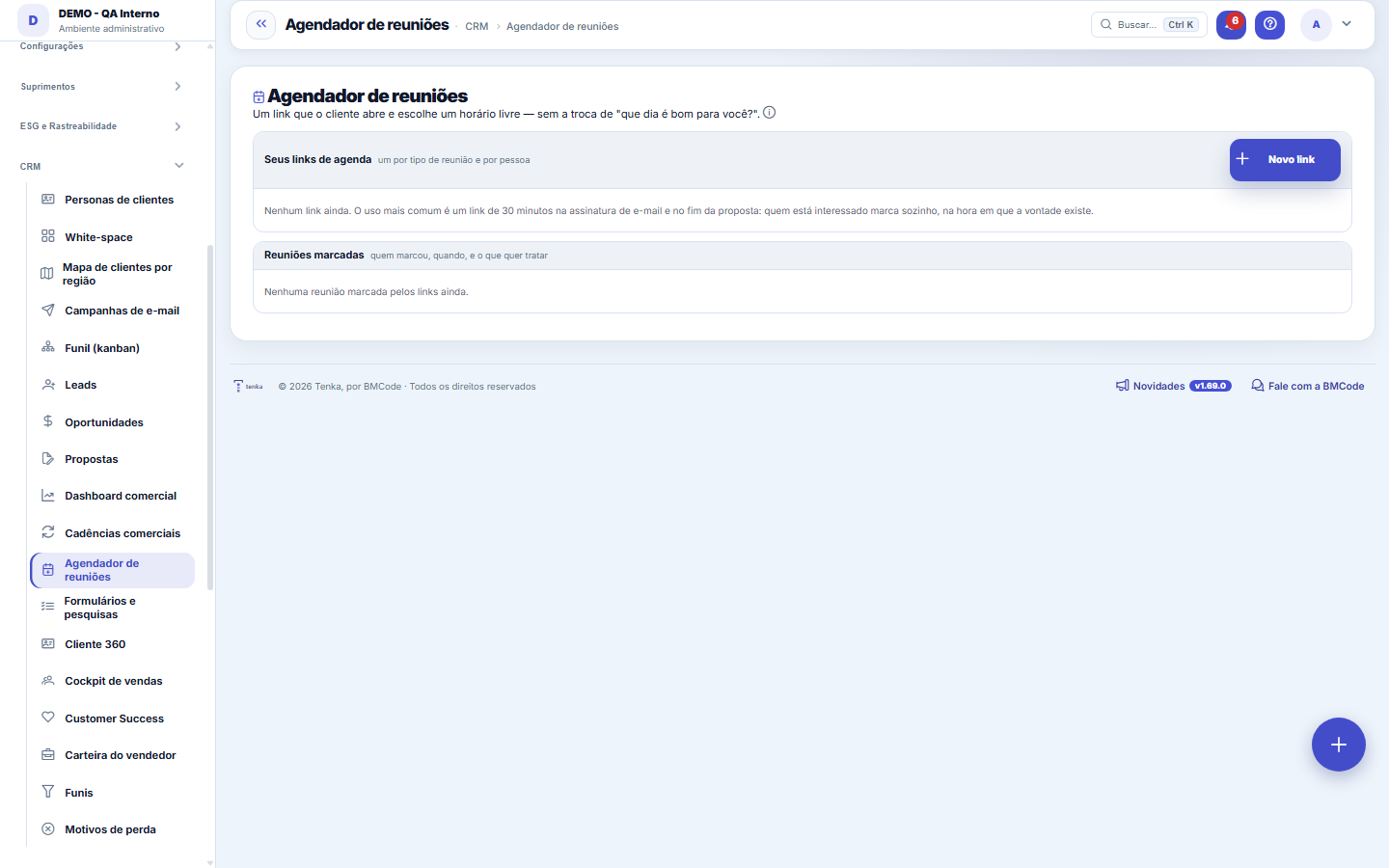1389x868 pixels.
Task: Open Cliente 360 menu item
Action: click(112, 644)
